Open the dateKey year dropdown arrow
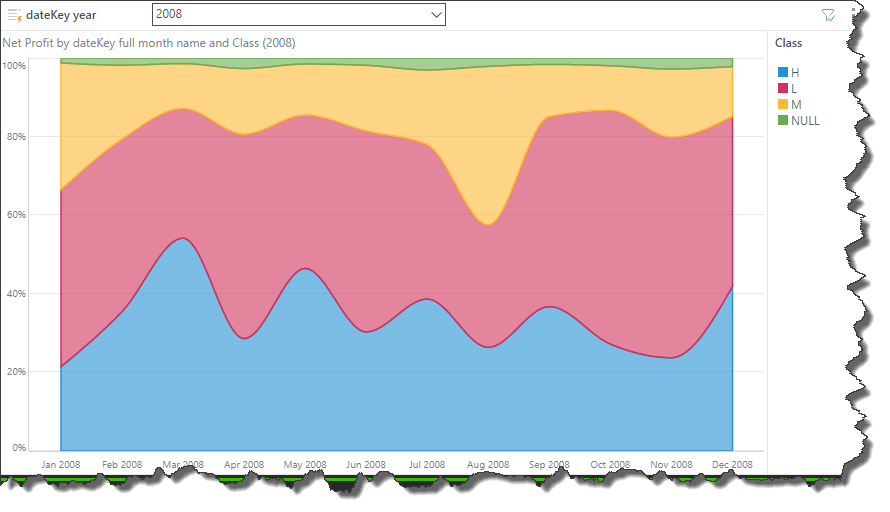 435,15
